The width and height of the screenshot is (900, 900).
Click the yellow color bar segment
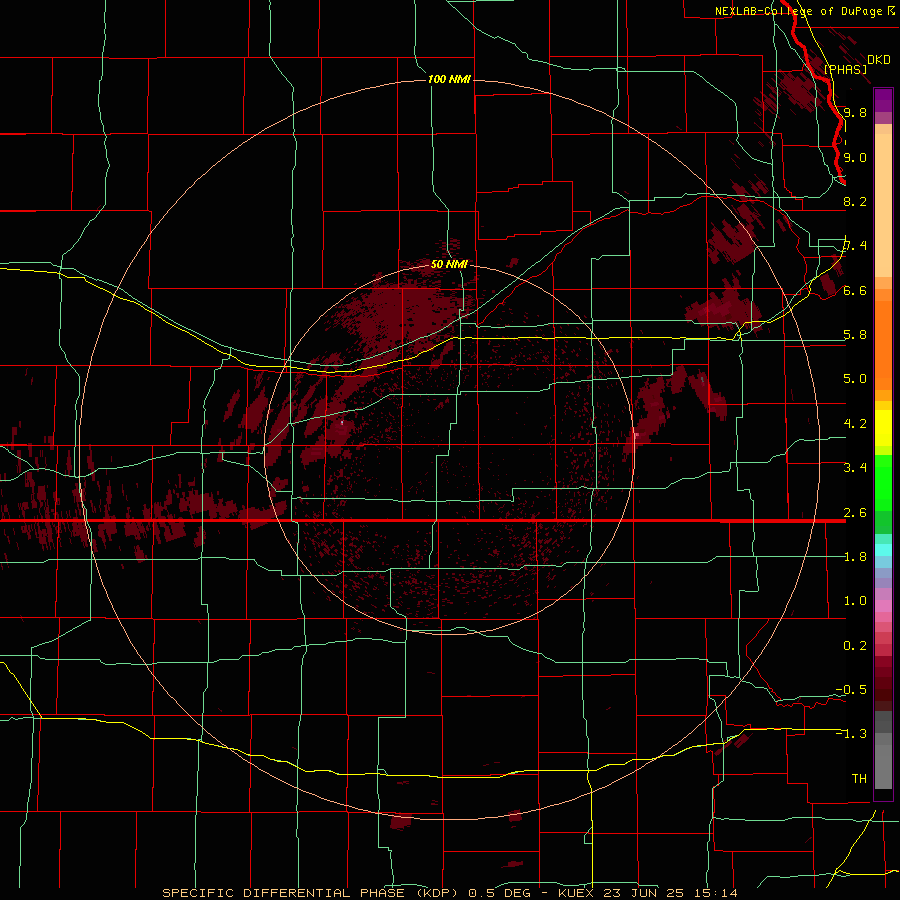click(x=883, y=428)
